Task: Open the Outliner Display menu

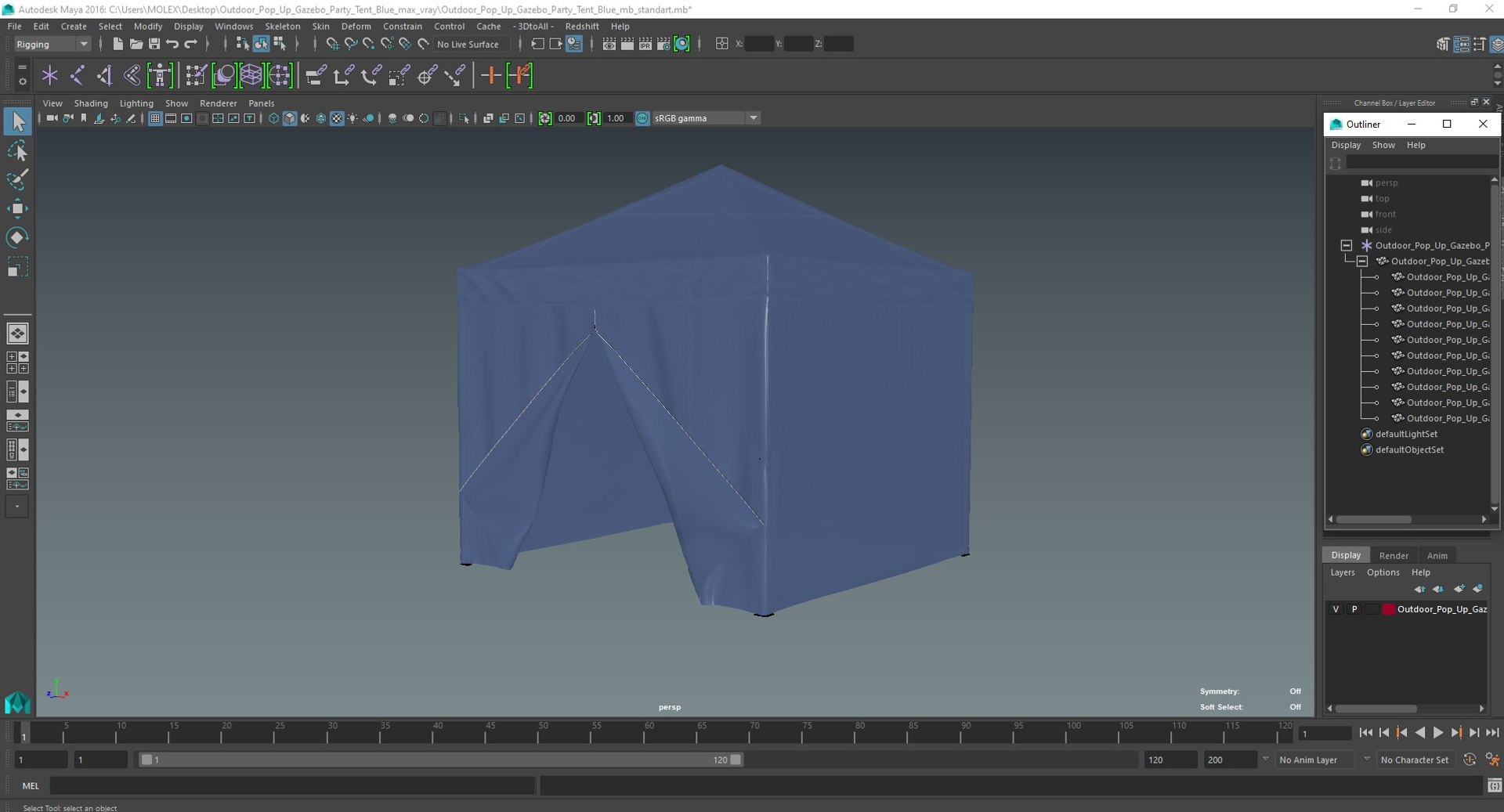Action: pyautogui.click(x=1346, y=145)
